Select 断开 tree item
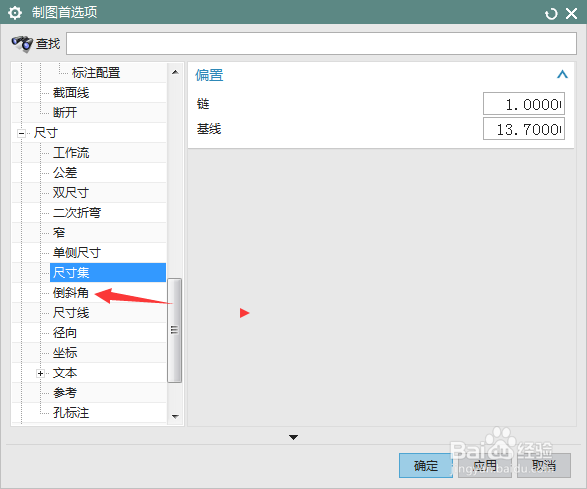 (65, 112)
